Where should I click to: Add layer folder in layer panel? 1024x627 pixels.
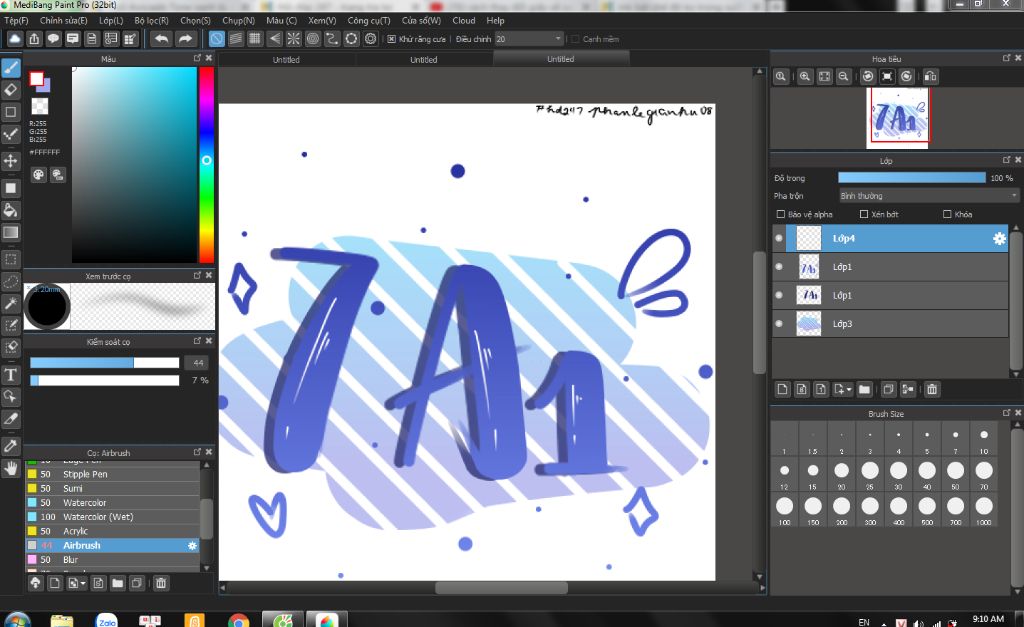point(865,389)
